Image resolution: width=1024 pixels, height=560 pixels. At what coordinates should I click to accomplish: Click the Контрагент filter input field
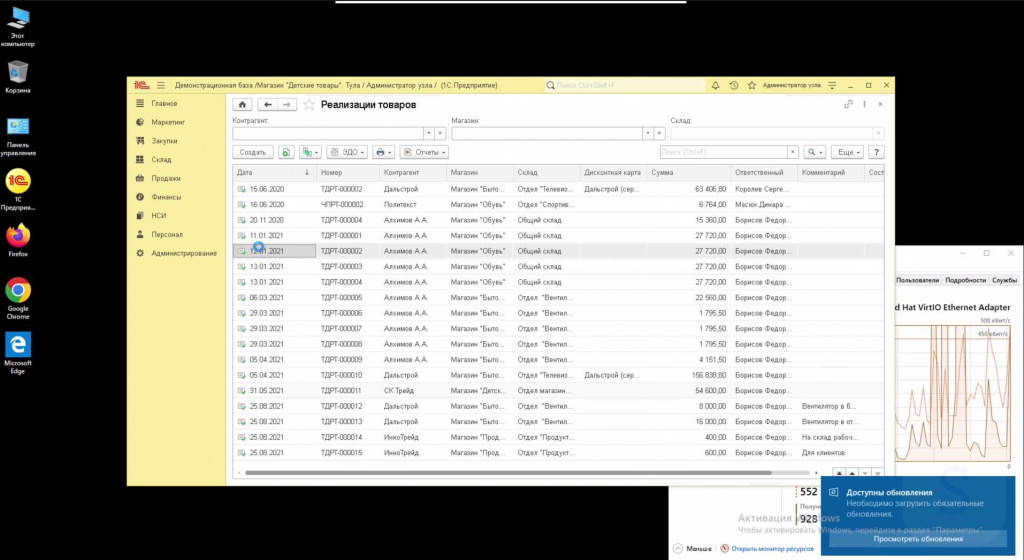pyautogui.click(x=328, y=132)
